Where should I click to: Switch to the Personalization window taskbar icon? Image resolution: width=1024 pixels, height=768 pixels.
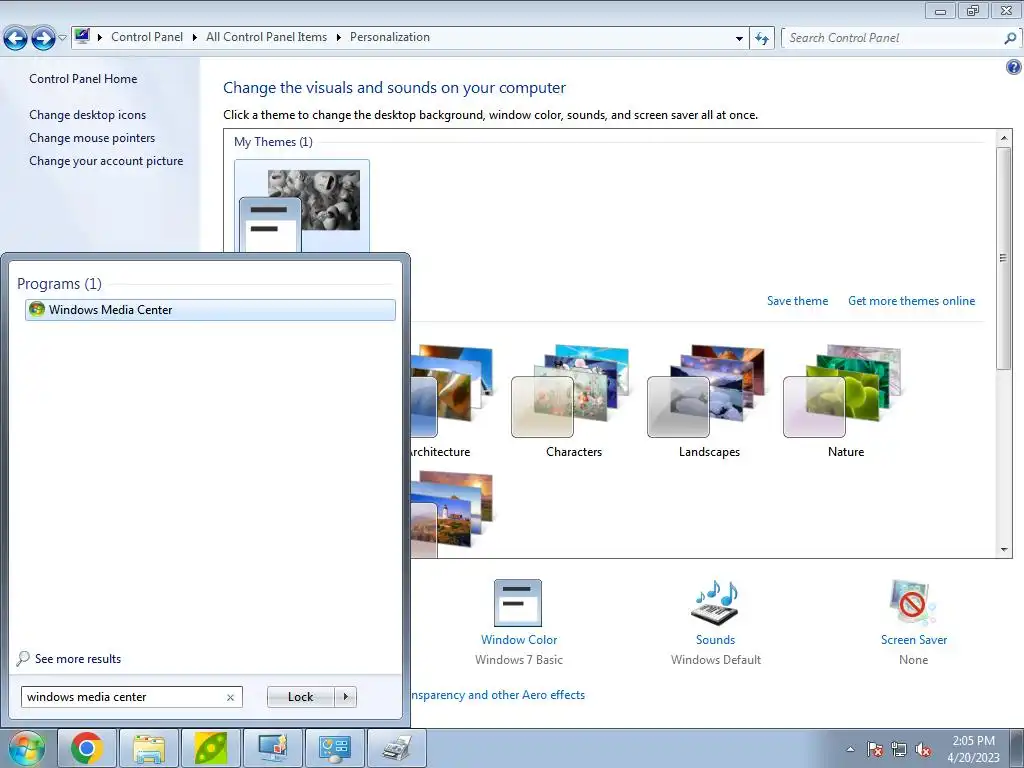point(272,748)
